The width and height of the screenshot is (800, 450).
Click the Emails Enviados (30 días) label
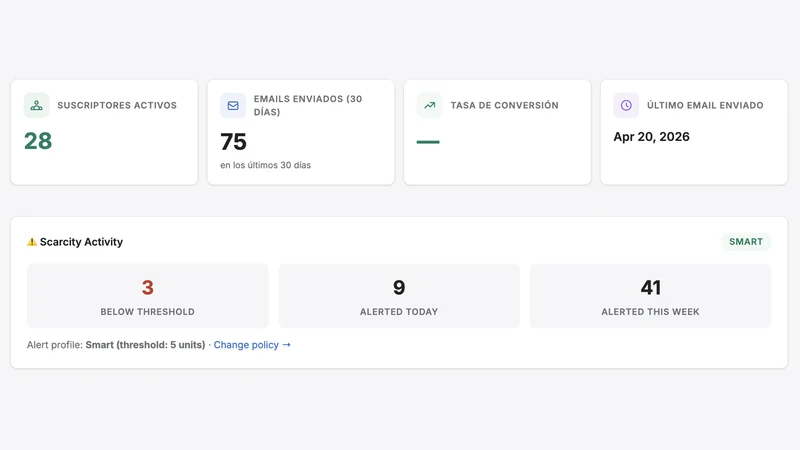[x=308, y=106]
